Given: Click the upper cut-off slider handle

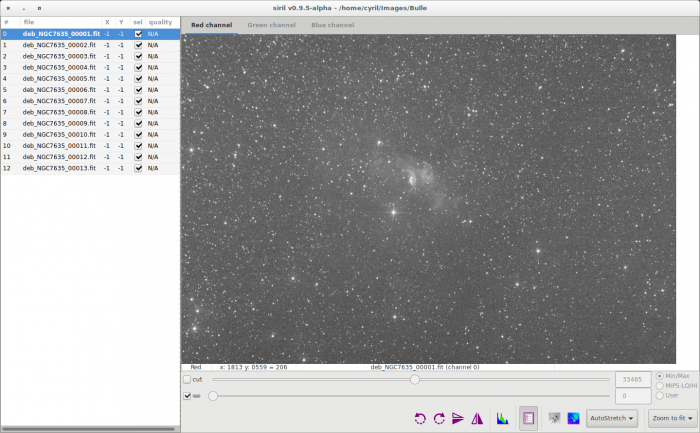Looking at the screenshot, I should coord(415,379).
